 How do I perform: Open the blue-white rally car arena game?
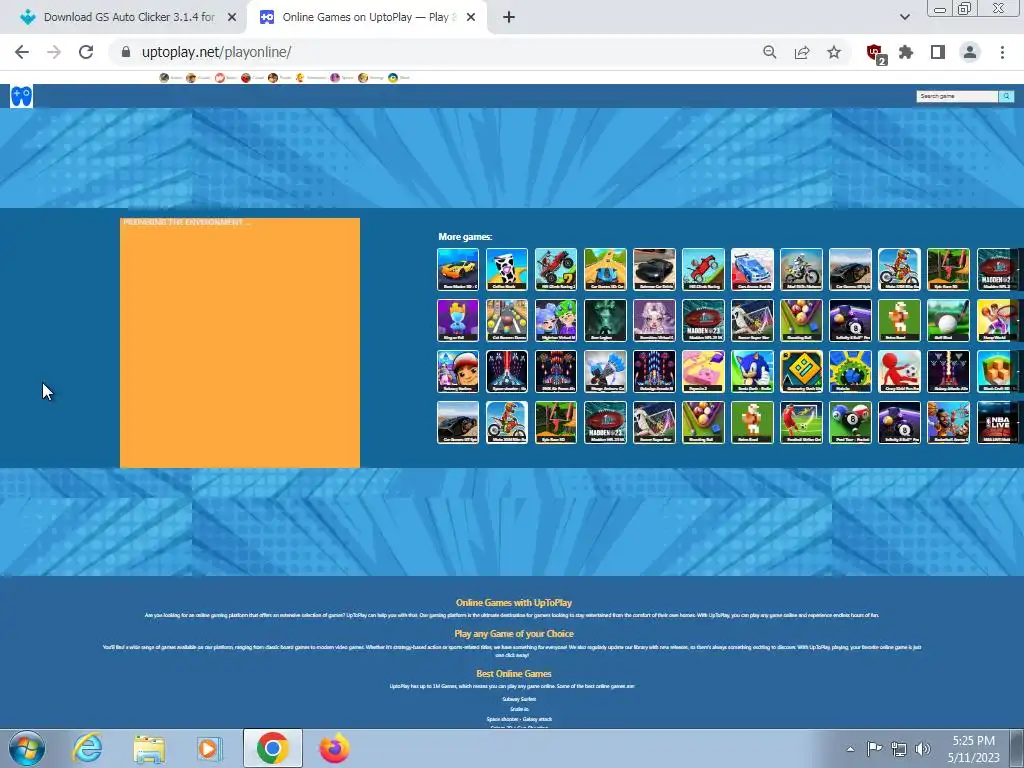tap(752, 269)
